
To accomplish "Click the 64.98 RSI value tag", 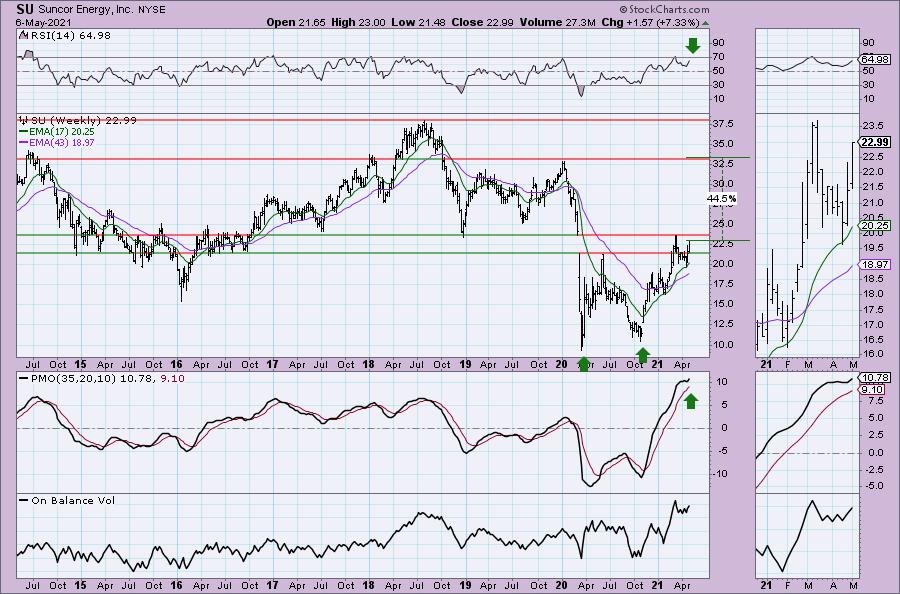I will tap(875, 59).
